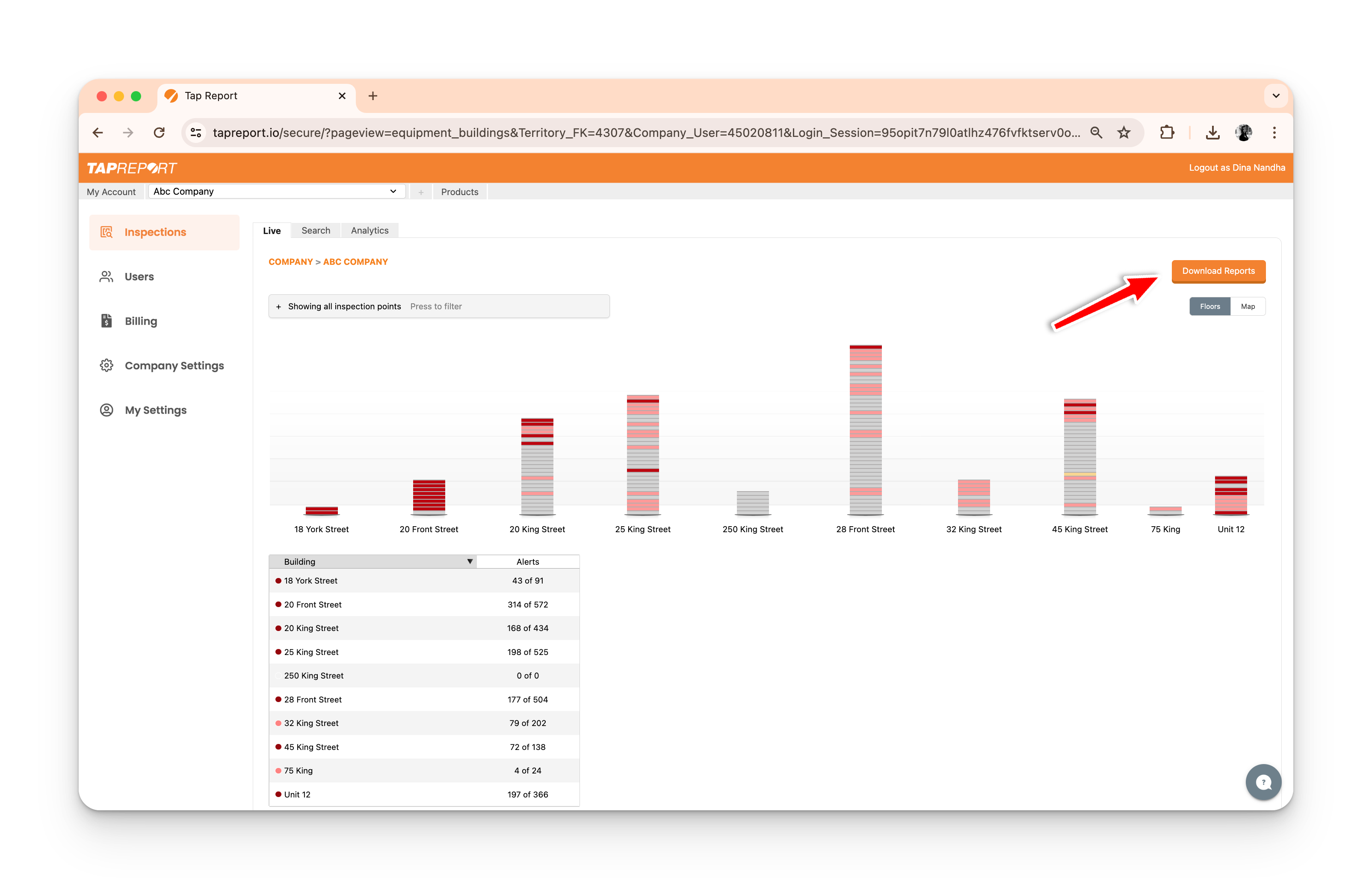Click the Users people icon
The height and width of the screenshot is (889, 1372).
pos(106,277)
